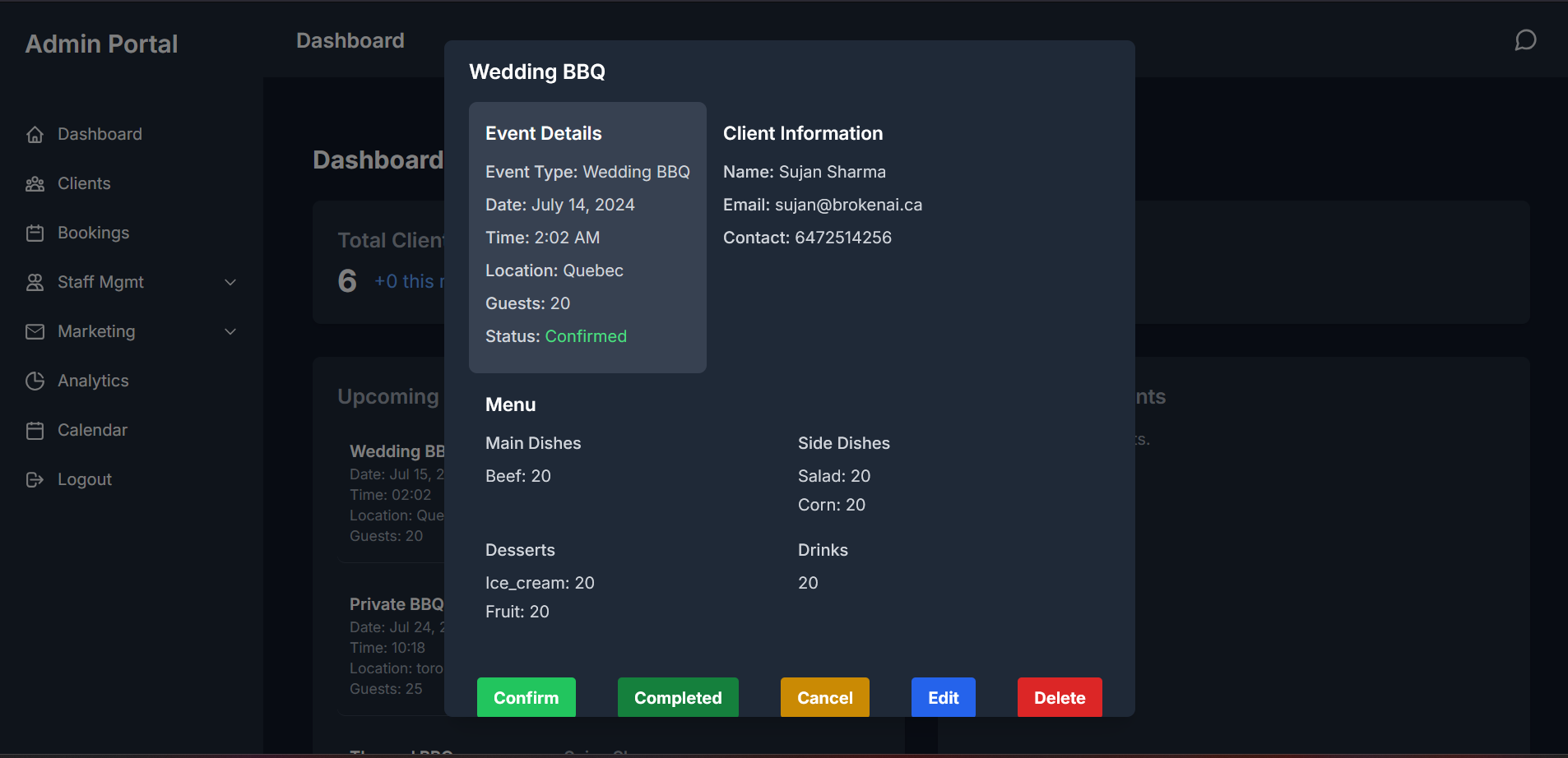Edit the Wedding BBQ event
This screenshot has width=1568, height=758.
[x=943, y=697]
